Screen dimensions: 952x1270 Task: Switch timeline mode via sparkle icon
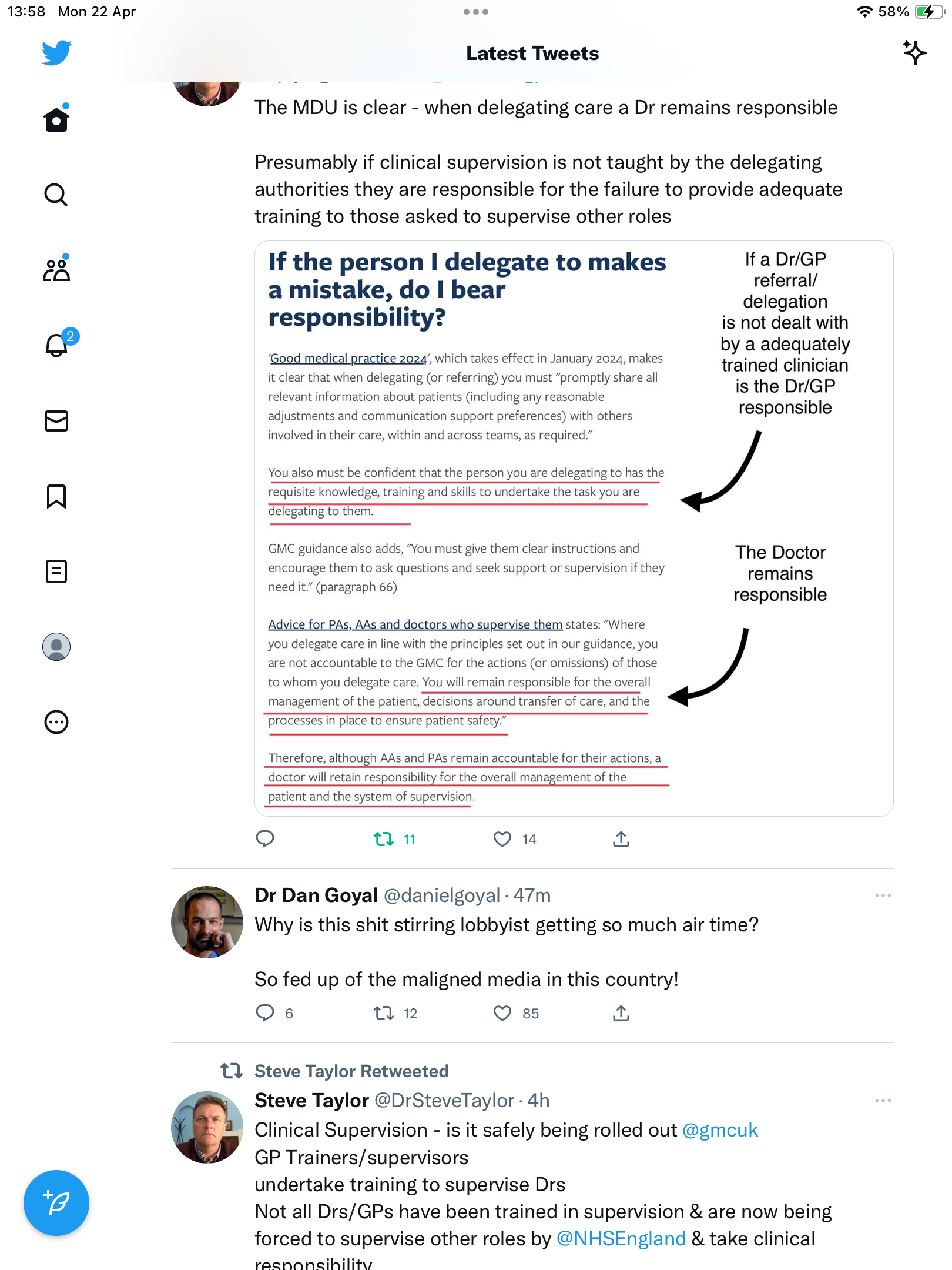coord(915,53)
